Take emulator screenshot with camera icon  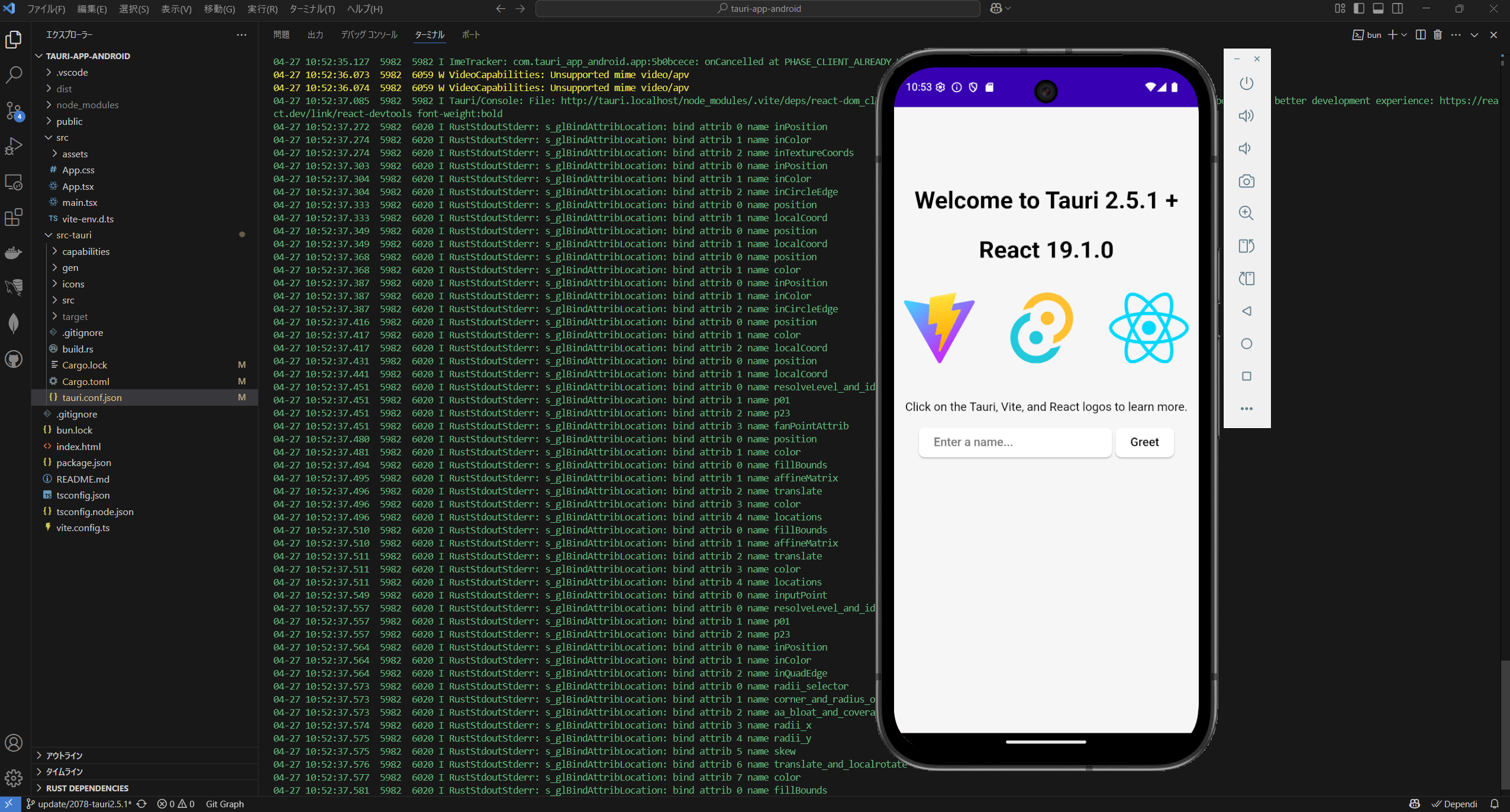coord(1246,181)
